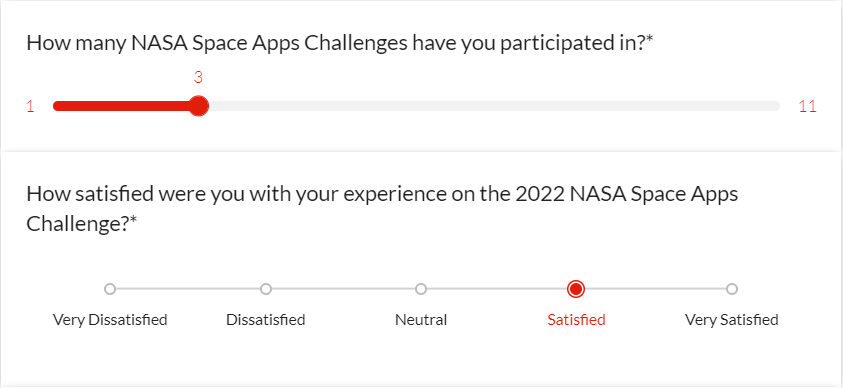Screen dimensions: 843x388
Task: Click the gray unfilled slider track
Action: click(x=494, y=106)
